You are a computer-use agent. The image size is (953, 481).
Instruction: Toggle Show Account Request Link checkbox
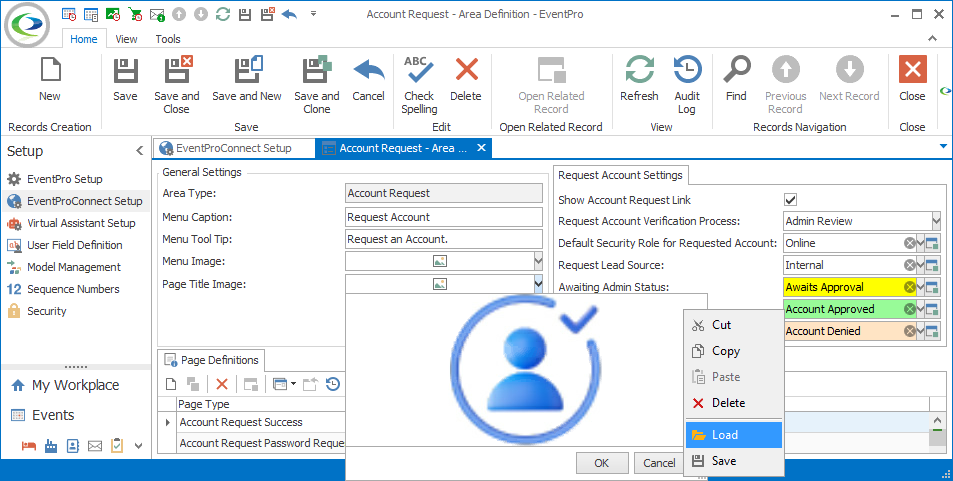[x=791, y=199]
